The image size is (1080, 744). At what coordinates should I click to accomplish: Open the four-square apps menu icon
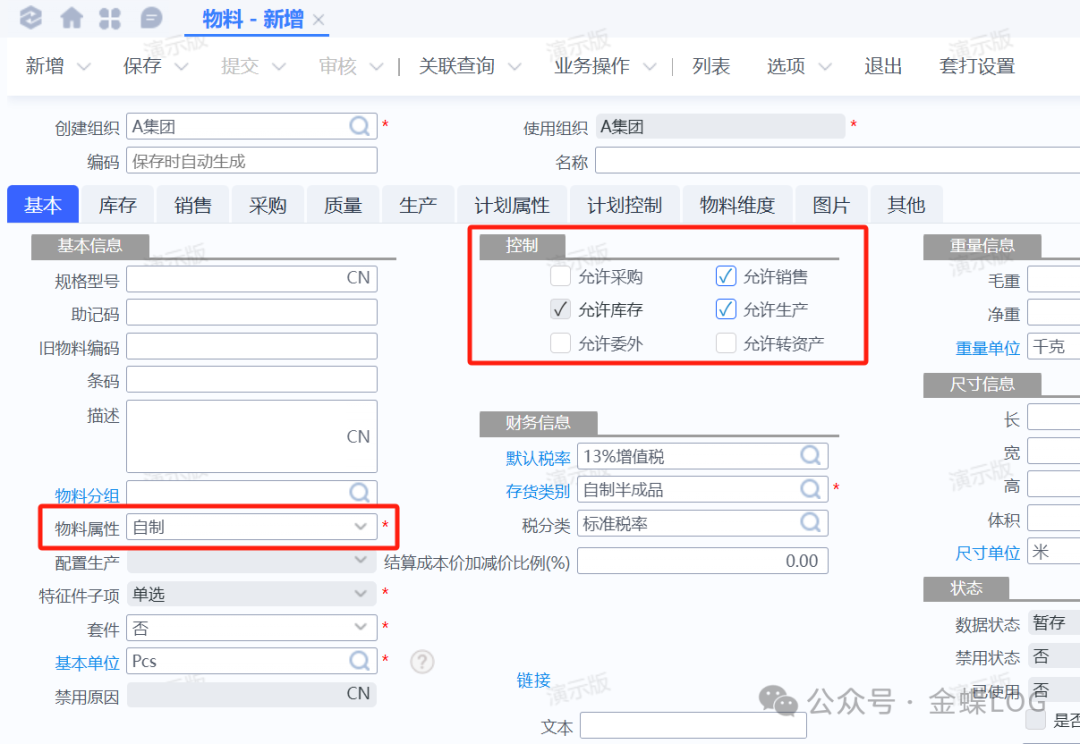111,18
